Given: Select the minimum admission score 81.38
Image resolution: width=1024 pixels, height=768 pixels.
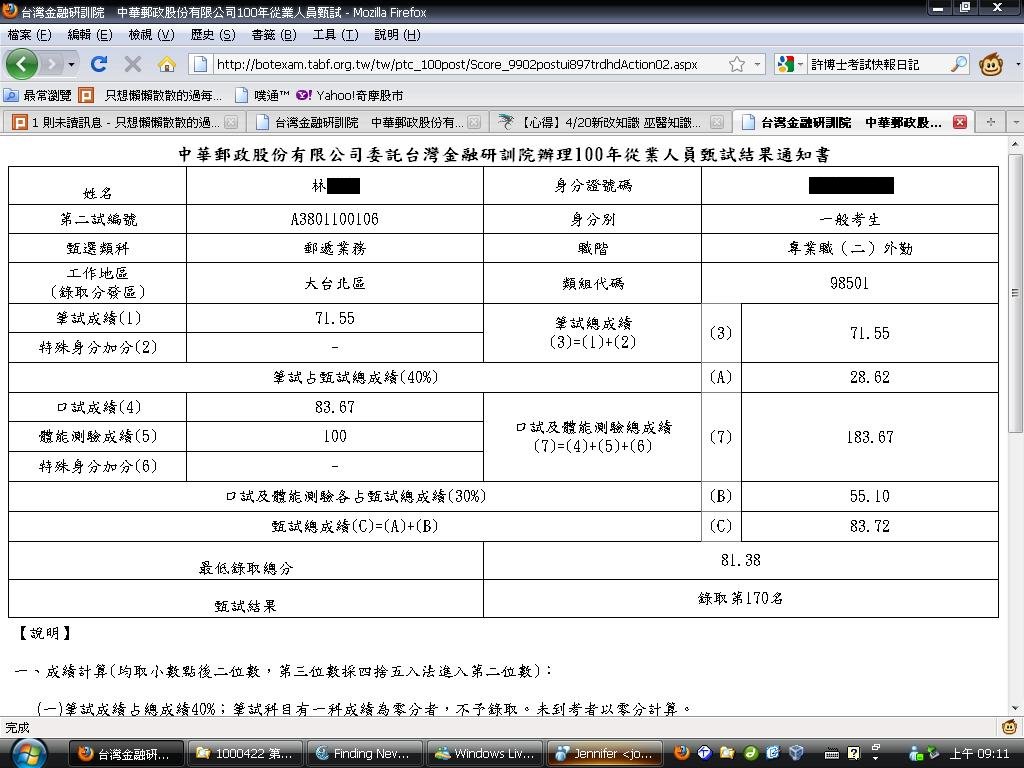Looking at the screenshot, I should pos(741,560).
